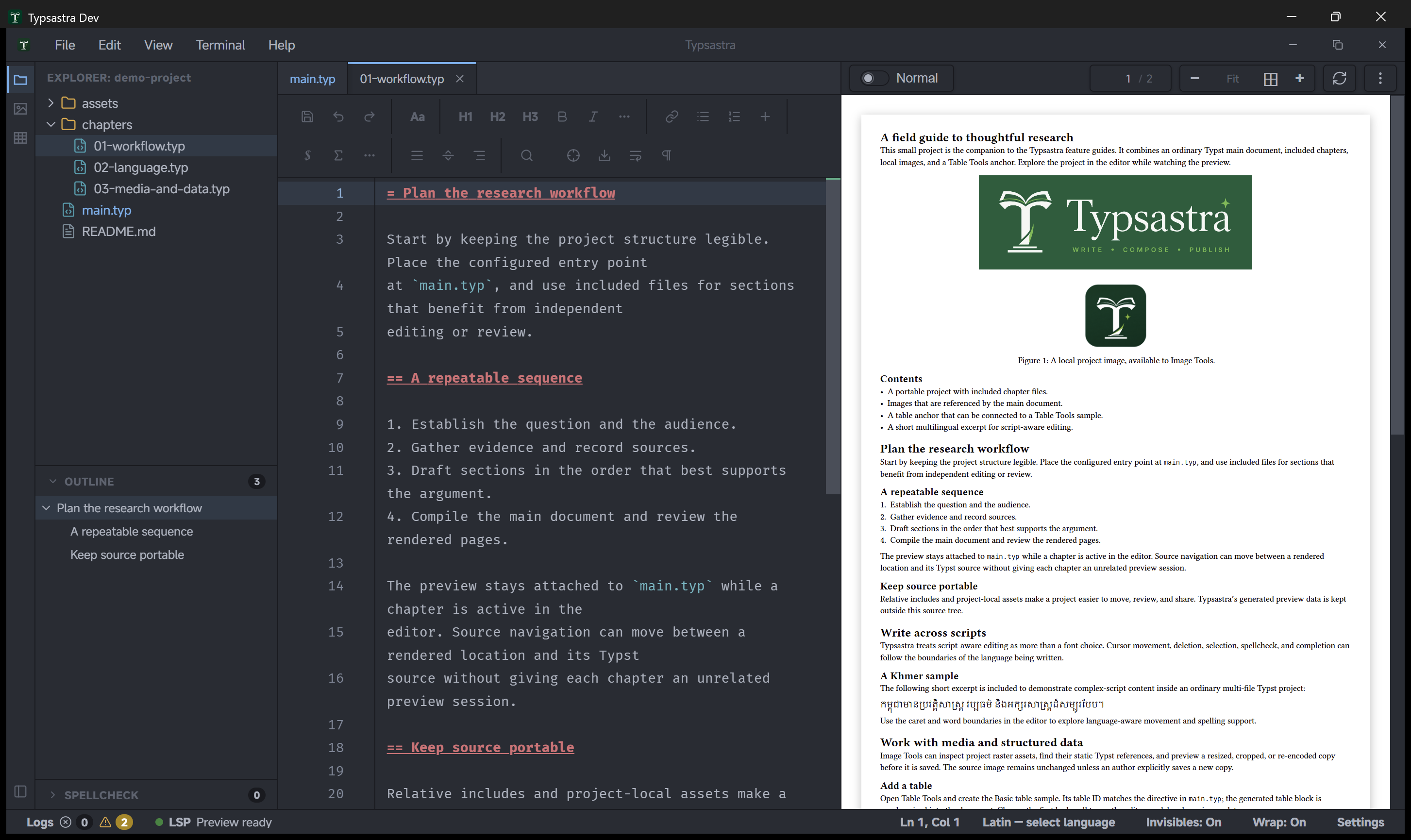Toggle the sidebar panel icon at the bottom left
Image resolution: width=1411 pixels, height=840 pixels.
(20, 791)
